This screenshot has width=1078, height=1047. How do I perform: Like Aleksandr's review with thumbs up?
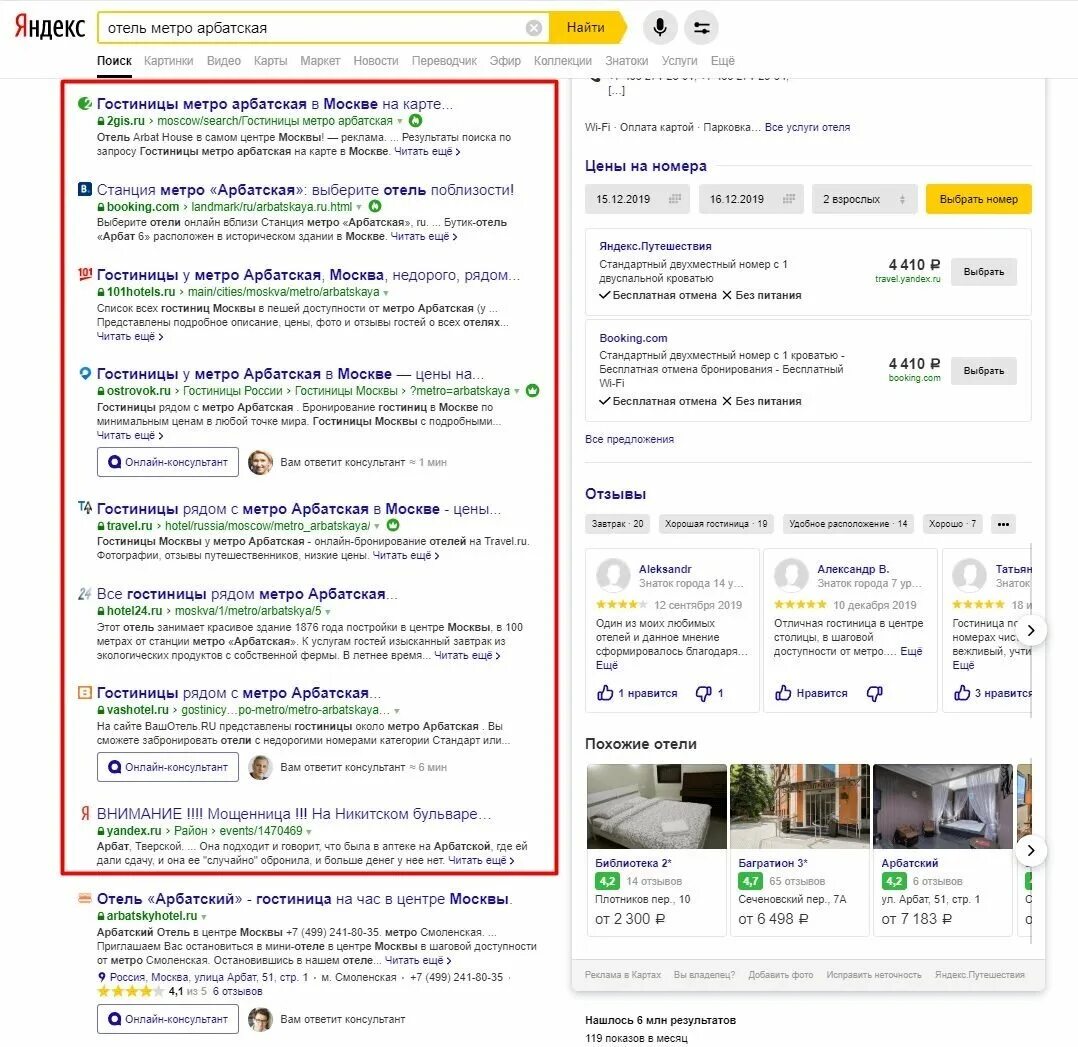click(605, 693)
